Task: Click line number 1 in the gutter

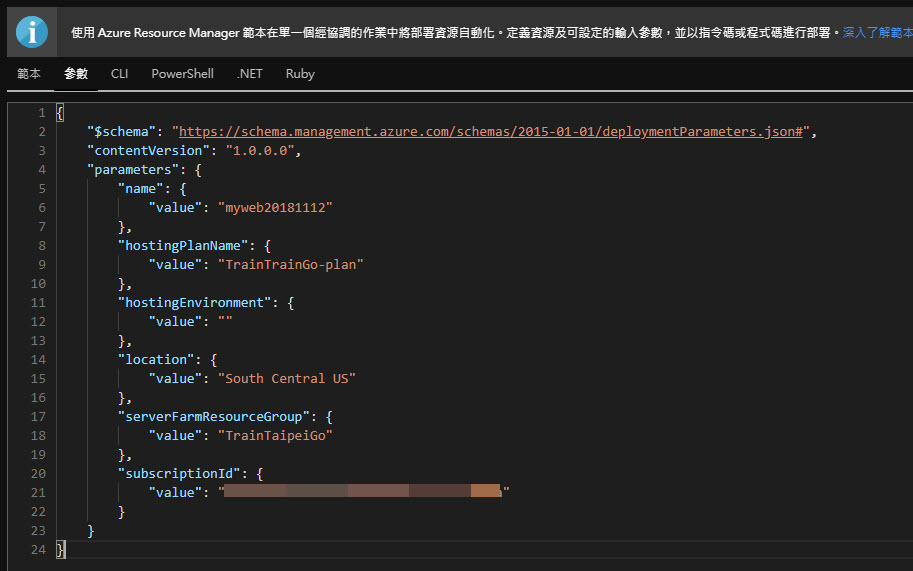Action: pyautogui.click(x=41, y=113)
